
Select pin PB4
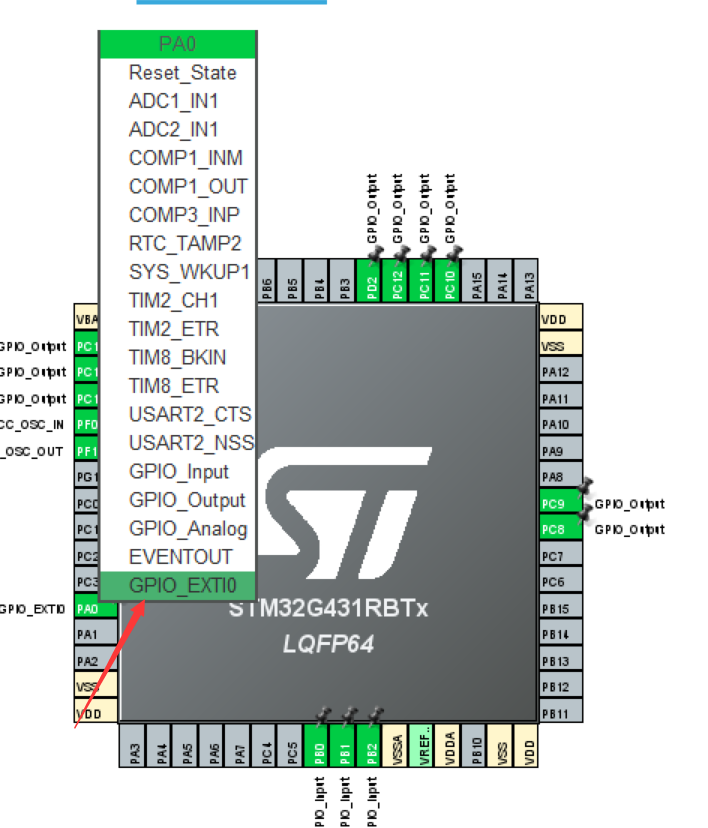pos(317,281)
